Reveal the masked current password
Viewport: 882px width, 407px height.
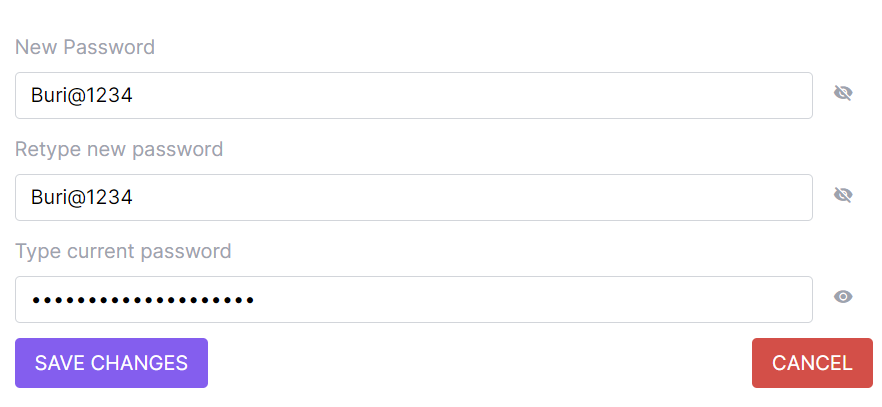(843, 297)
